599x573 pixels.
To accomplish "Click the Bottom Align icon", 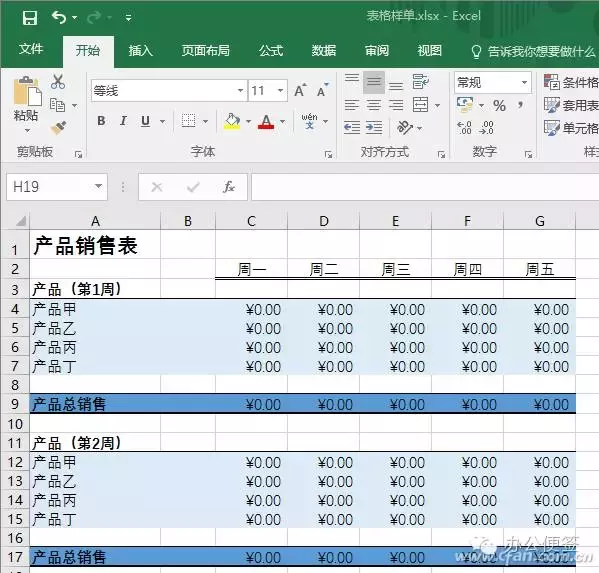I will 396,86.
